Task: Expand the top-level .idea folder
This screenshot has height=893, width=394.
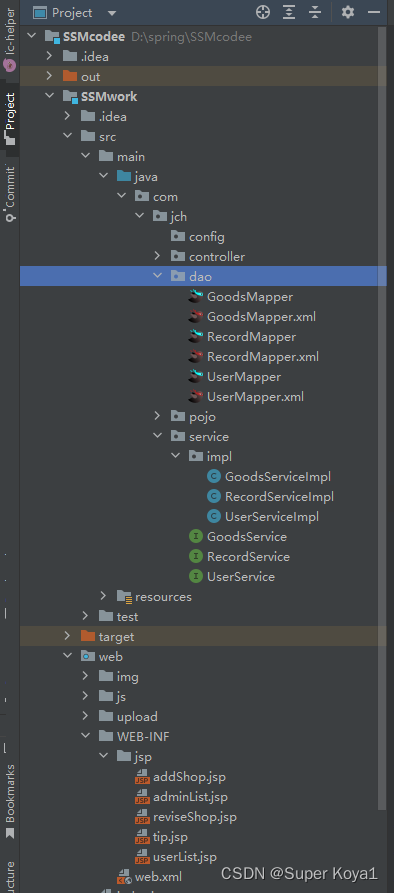Action: click(x=50, y=56)
